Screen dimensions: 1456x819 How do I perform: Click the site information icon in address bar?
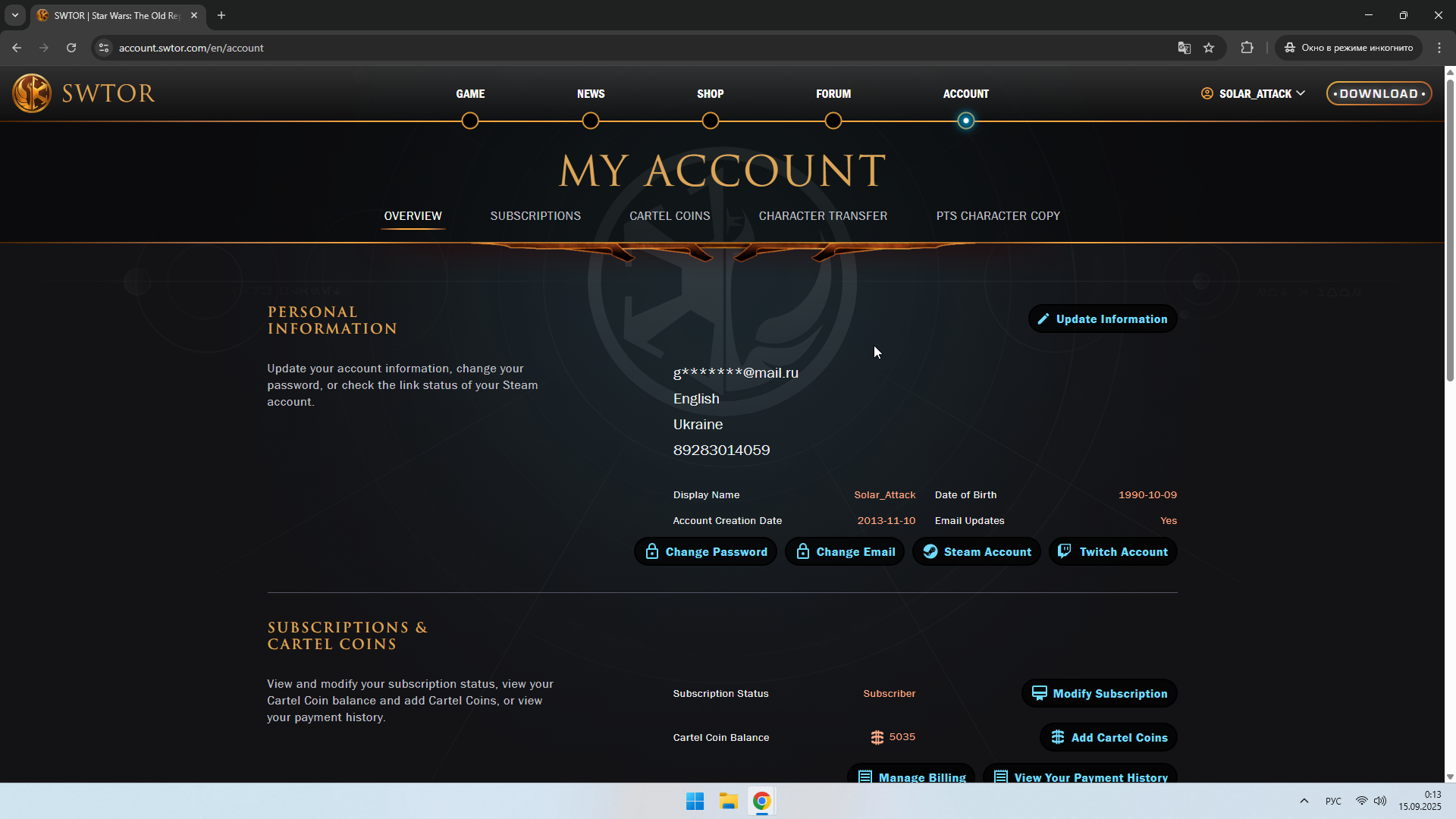click(x=104, y=48)
